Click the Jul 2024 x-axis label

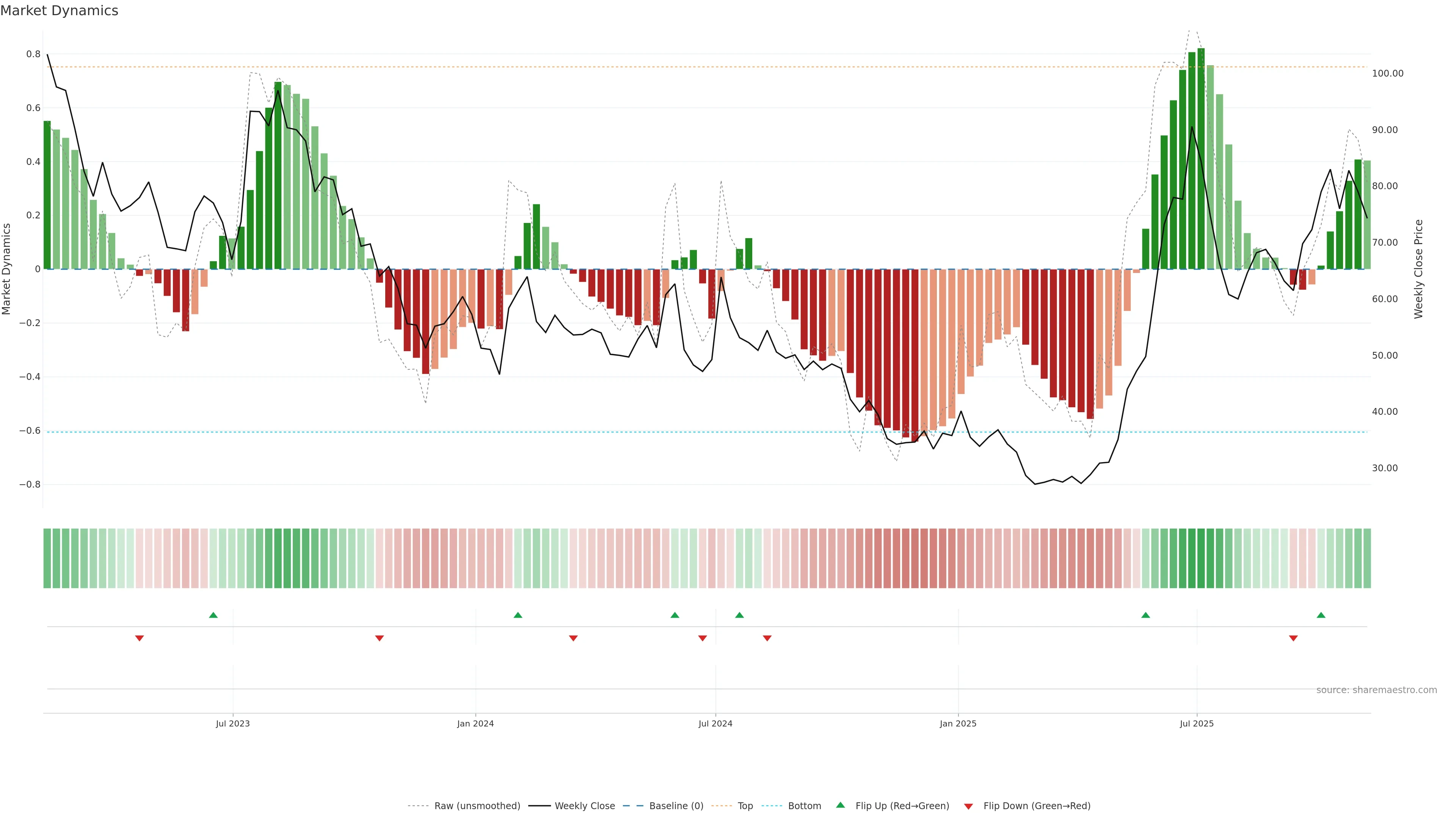(715, 723)
